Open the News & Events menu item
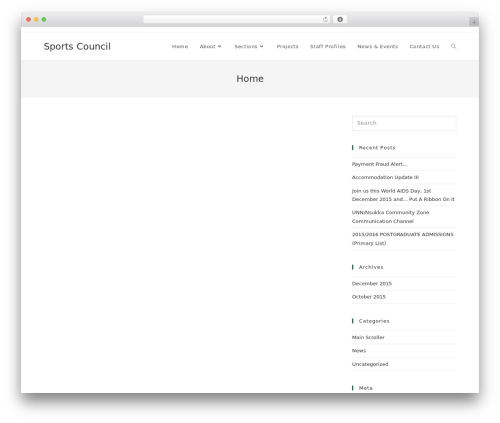The width and height of the screenshot is (500, 423). click(x=378, y=46)
